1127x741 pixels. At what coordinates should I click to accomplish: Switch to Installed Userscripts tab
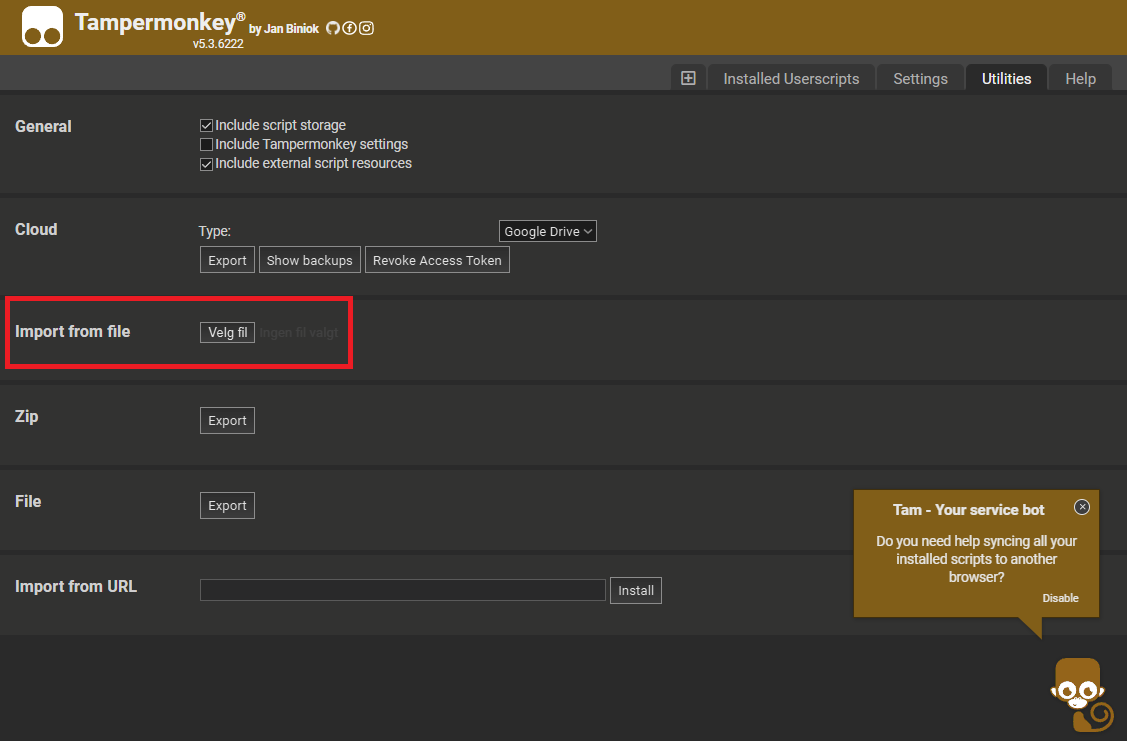[x=791, y=79]
